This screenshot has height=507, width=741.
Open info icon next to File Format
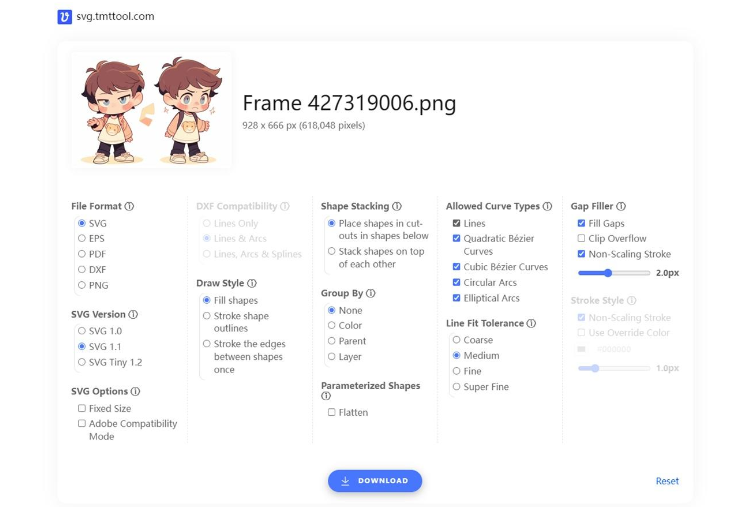(129, 206)
